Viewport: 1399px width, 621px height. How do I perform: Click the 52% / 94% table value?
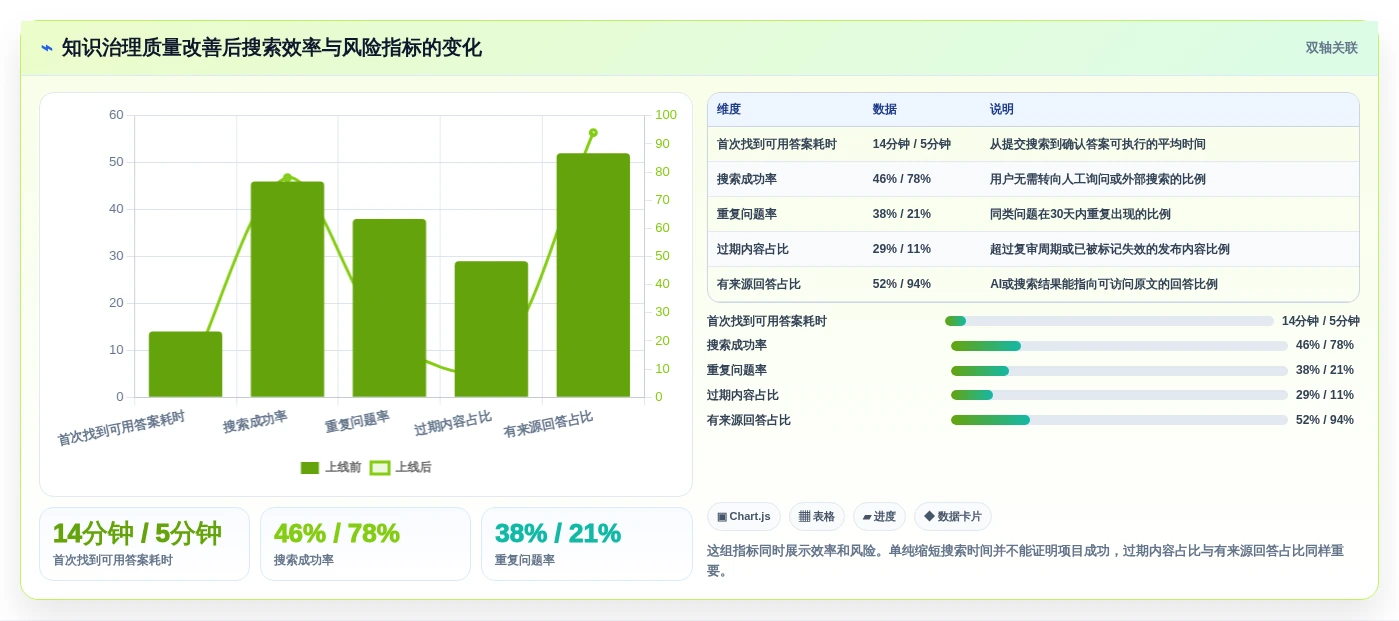pos(902,284)
